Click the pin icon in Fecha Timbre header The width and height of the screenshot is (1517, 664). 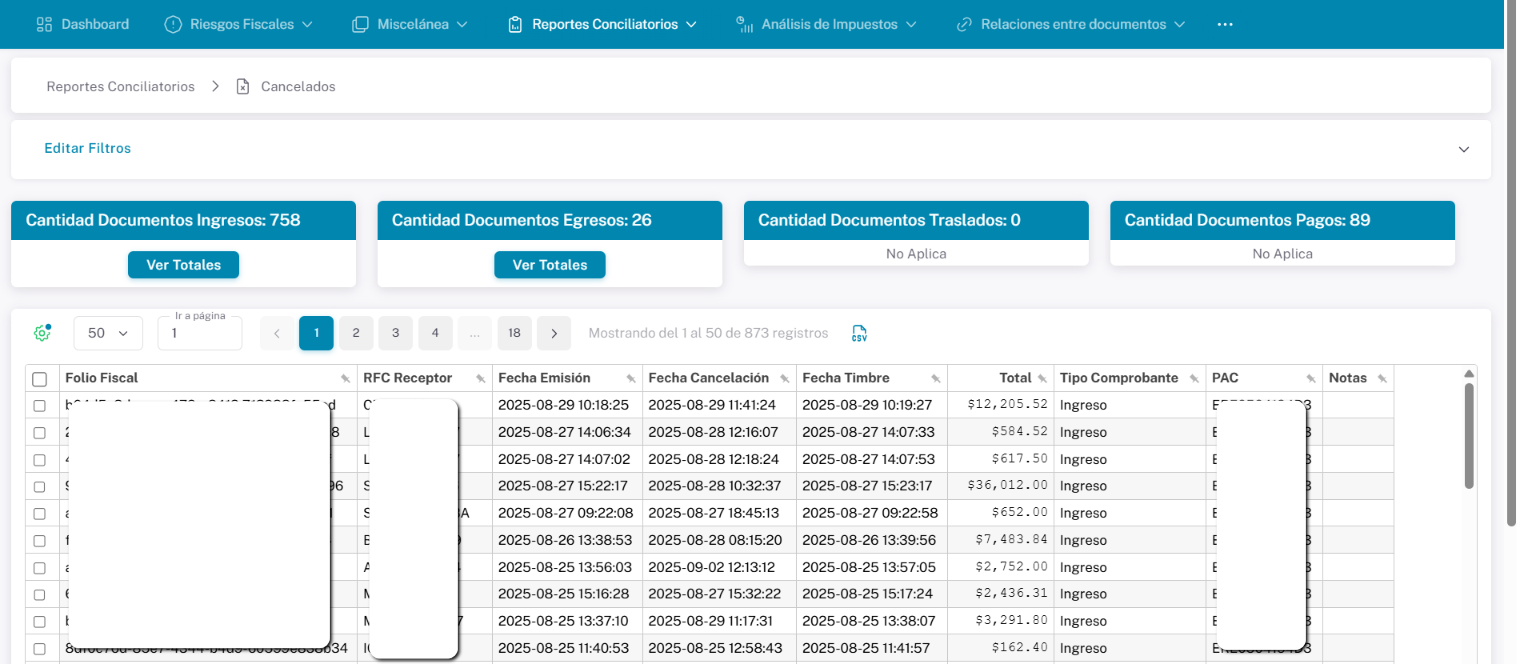click(x=935, y=379)
